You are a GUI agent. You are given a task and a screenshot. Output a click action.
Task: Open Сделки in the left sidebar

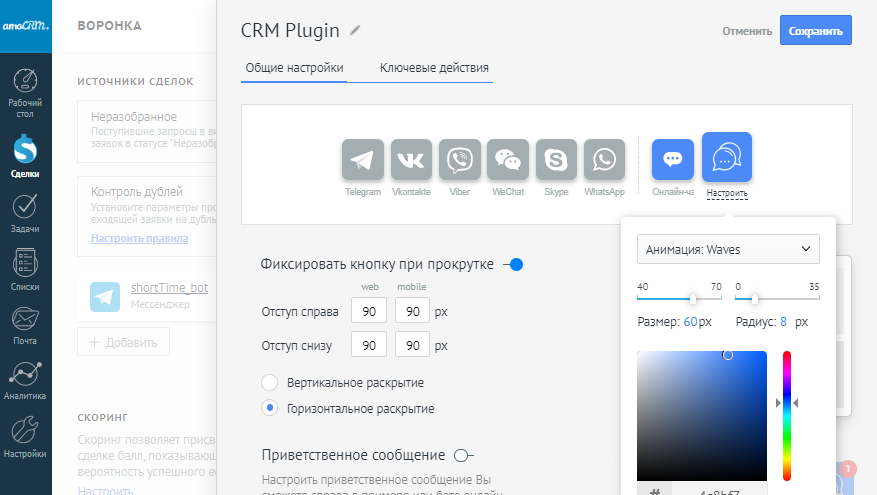tap(26, 155)
